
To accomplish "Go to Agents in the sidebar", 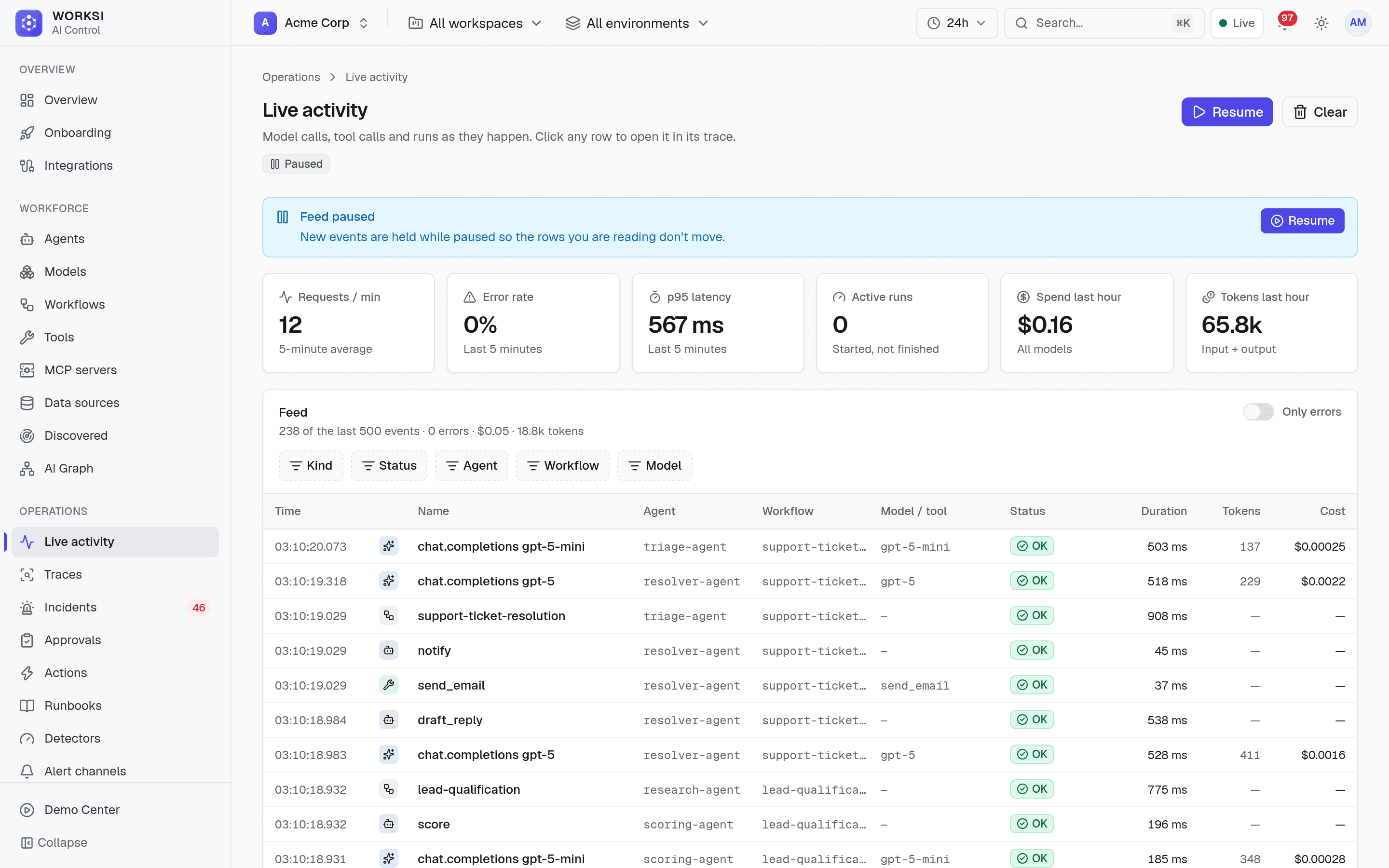I will (115, 239).
